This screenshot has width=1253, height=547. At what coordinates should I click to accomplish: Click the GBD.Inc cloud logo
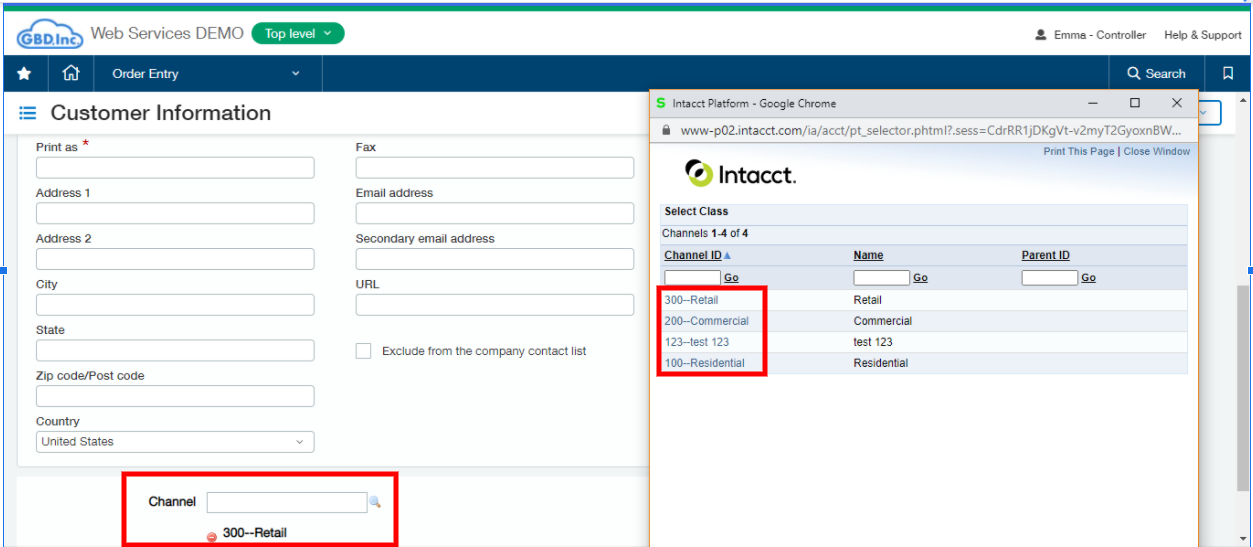(x=50, y=36)
